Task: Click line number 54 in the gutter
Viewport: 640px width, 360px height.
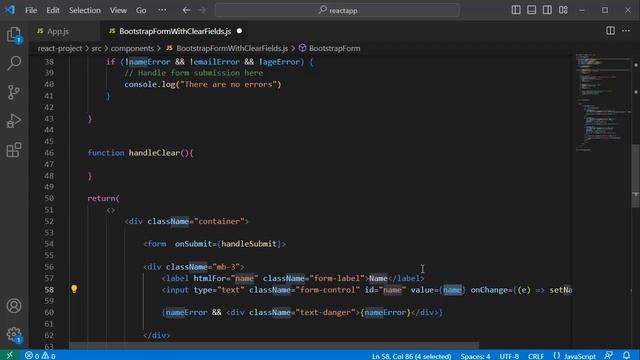Action: 49,244
